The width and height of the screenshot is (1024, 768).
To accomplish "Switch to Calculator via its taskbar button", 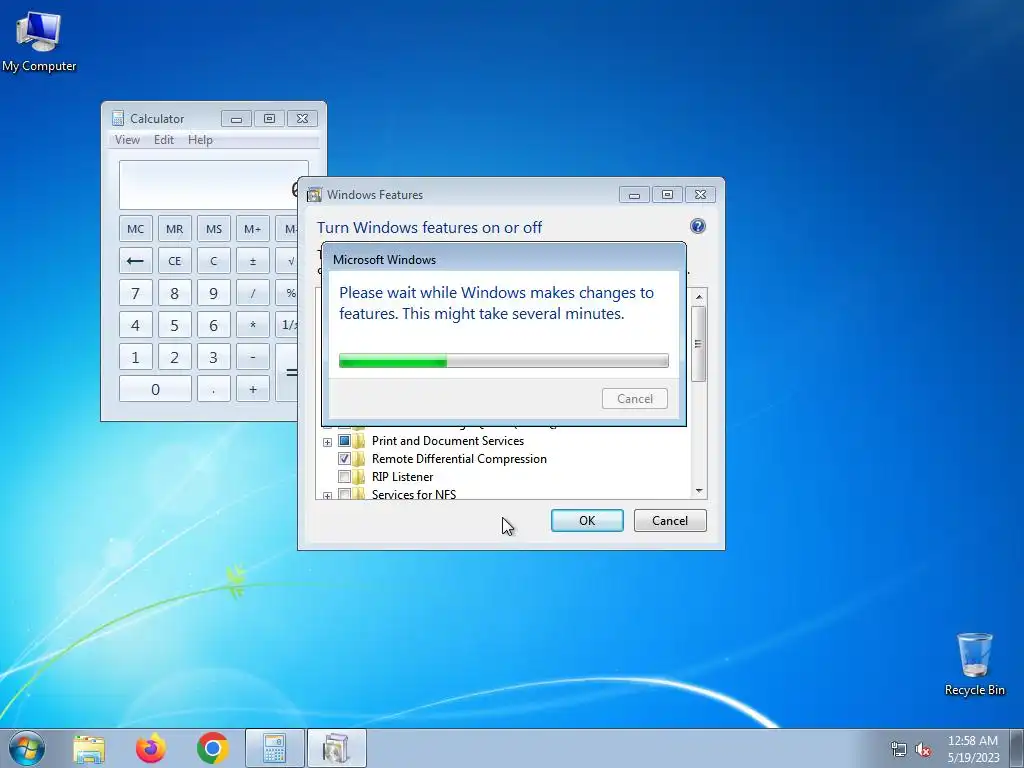I will point(274,748).
